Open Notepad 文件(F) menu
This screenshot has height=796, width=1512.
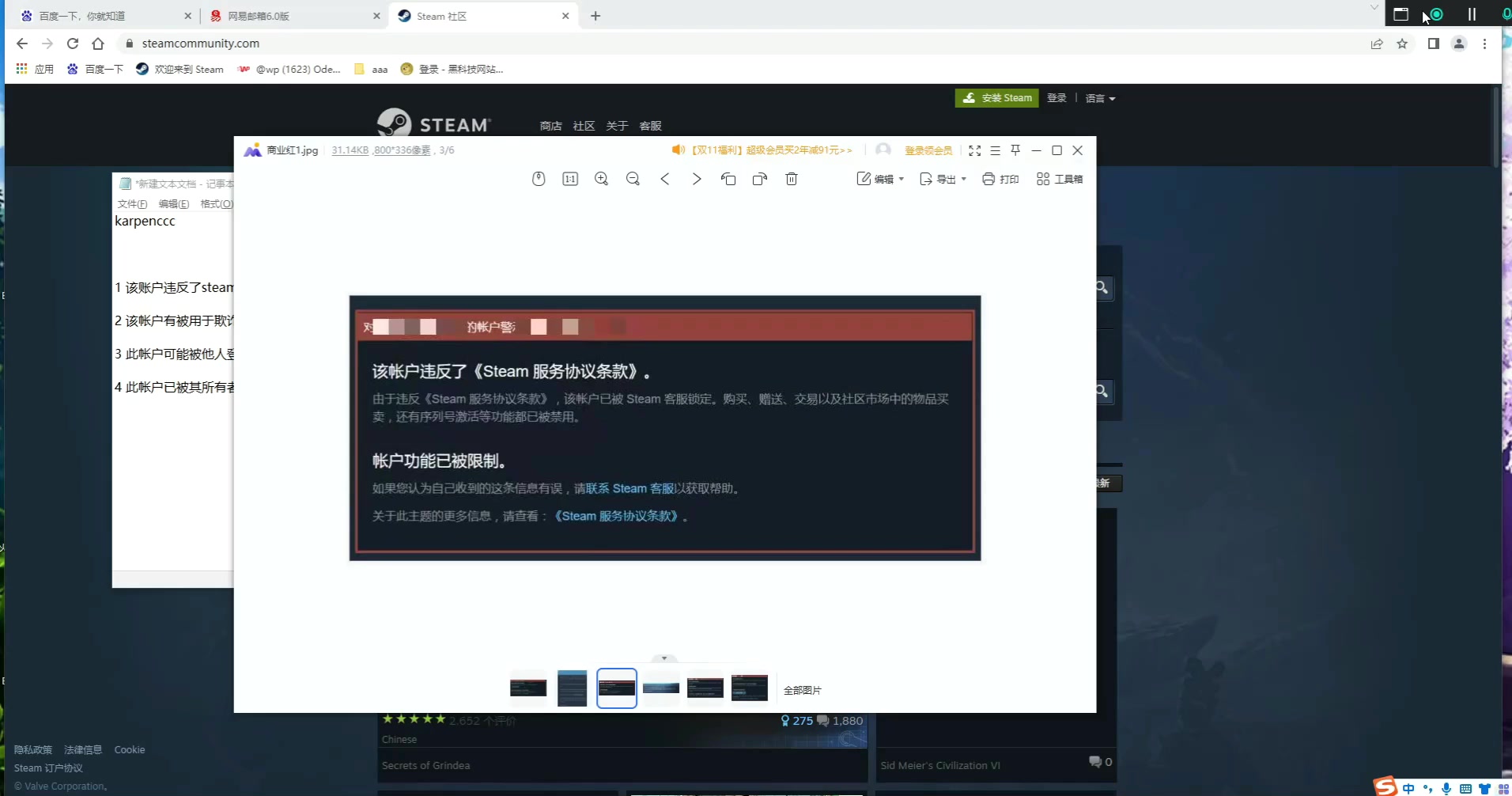(132, 204)
